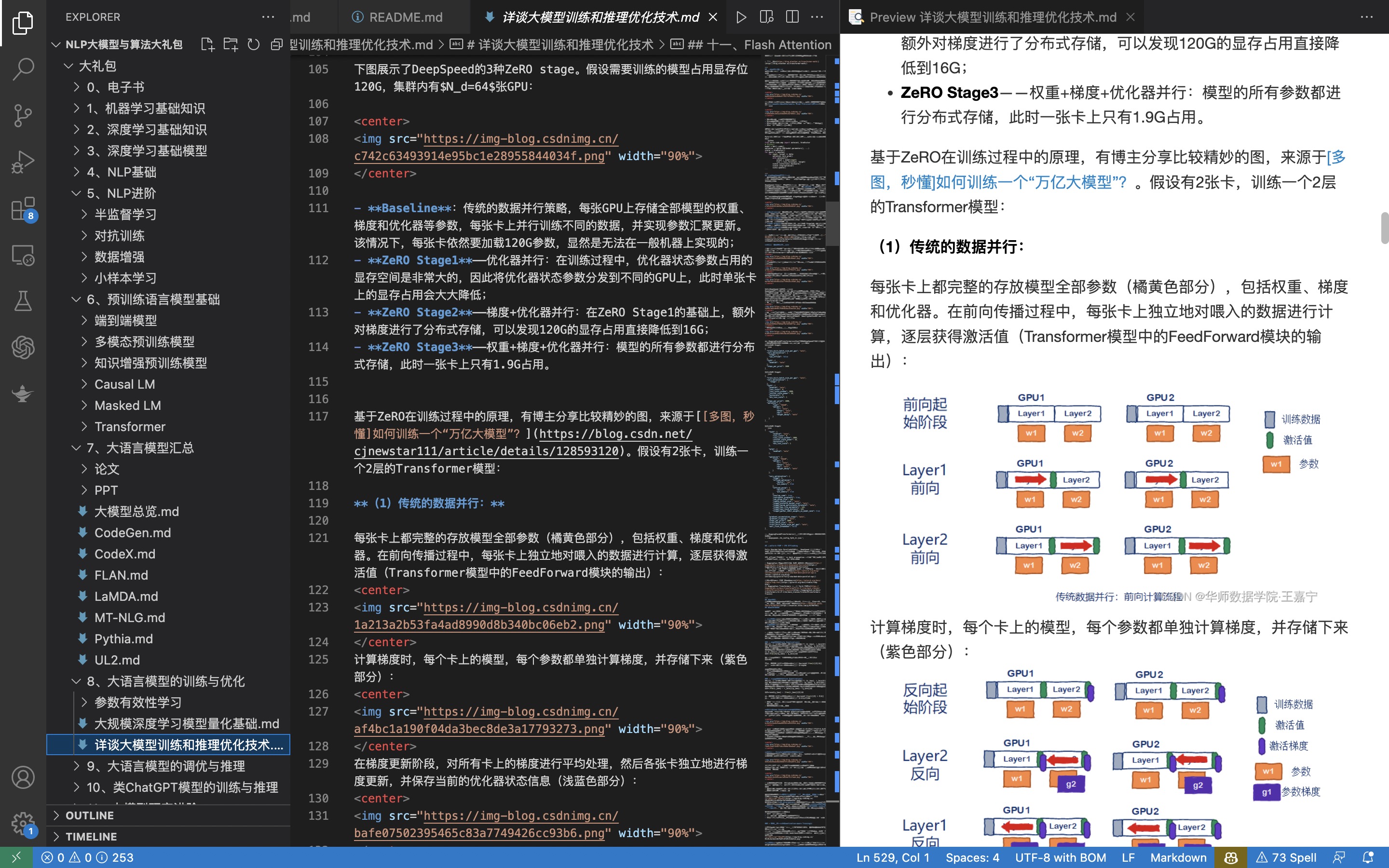
Task: Open the Testing flask view
Action: [x=23, y=301]
